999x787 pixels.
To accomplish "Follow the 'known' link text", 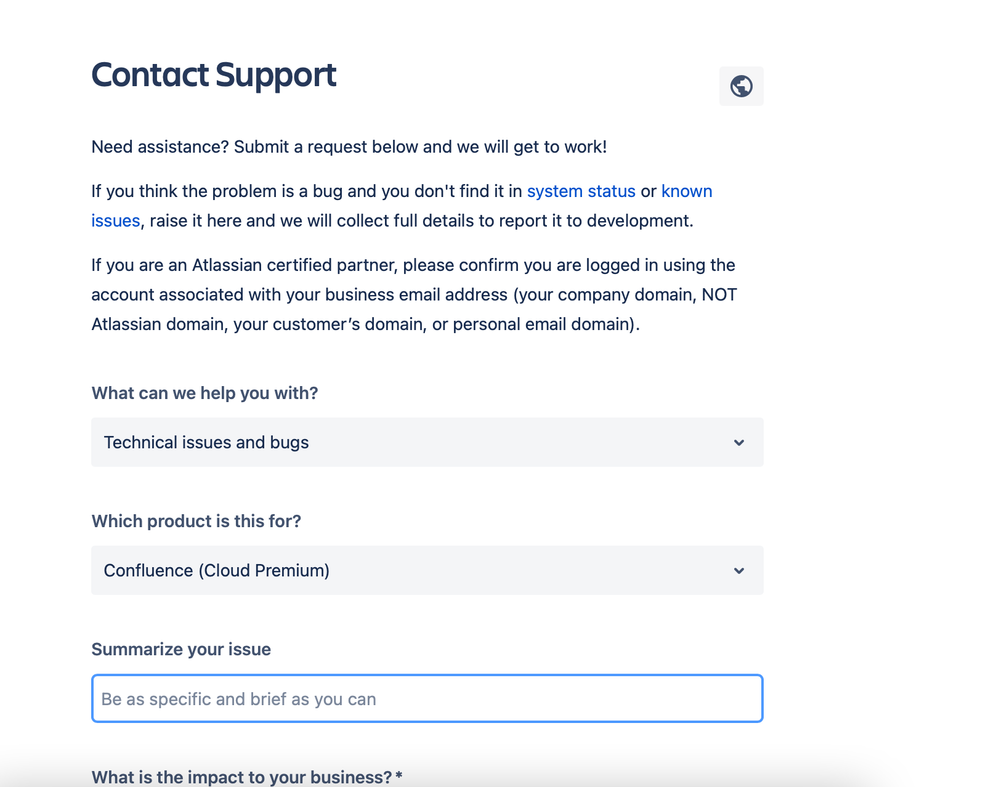I will tap(687, 191).
